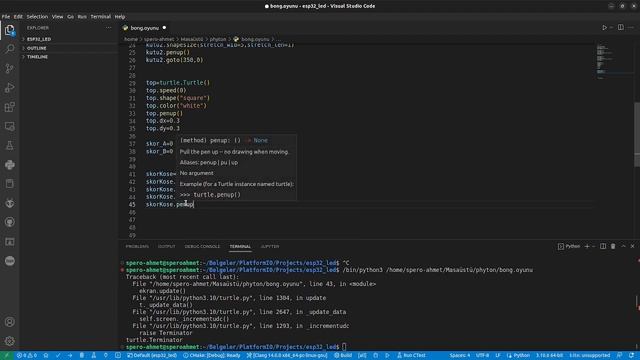The height and width of the screenshot is (360, 640).
Task: Change Spaces: 4 indentation setting
Action: (460, 356)
